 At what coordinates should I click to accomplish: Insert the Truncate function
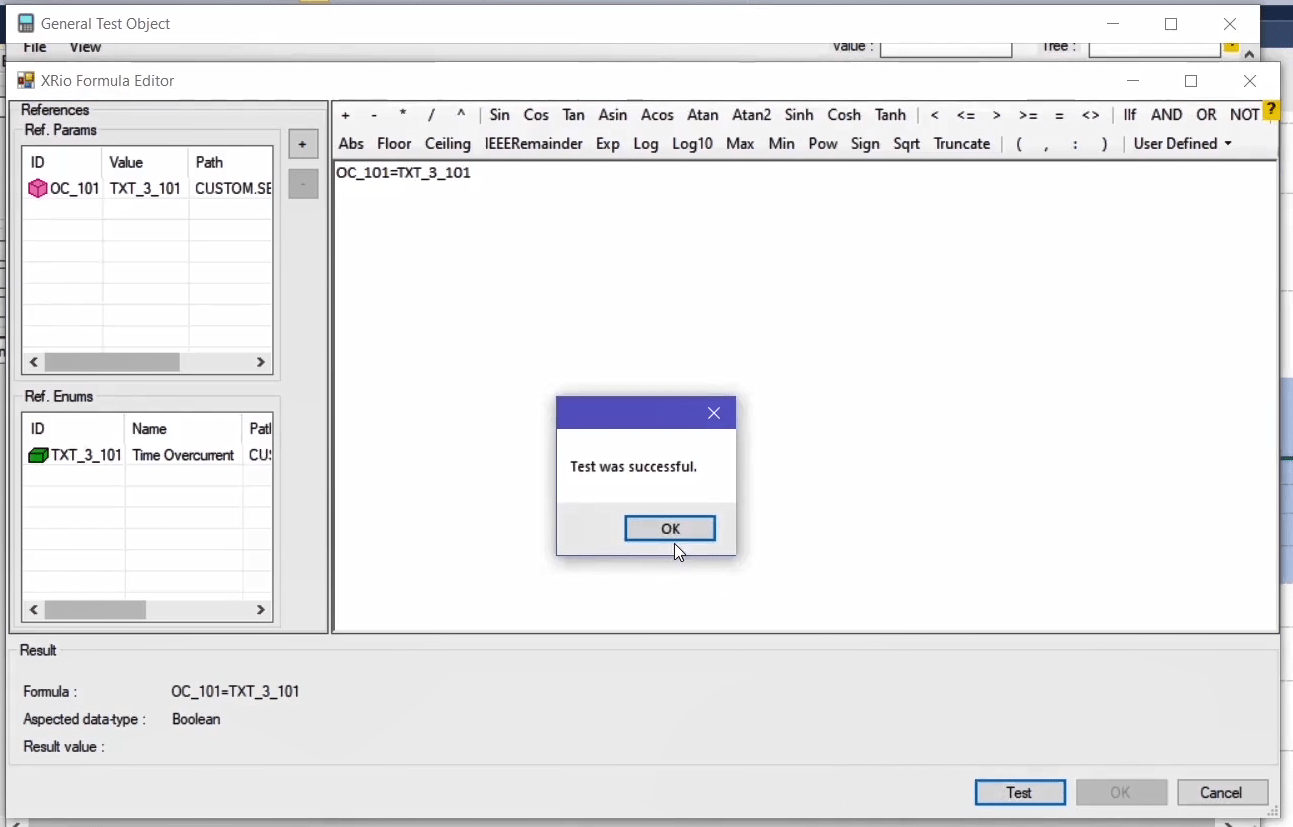coord(961,144)
